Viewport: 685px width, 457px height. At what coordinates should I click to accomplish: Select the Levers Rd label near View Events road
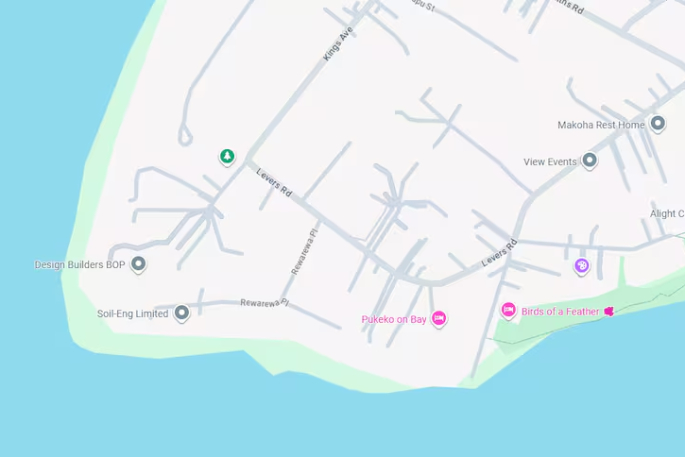coord(499,253)
